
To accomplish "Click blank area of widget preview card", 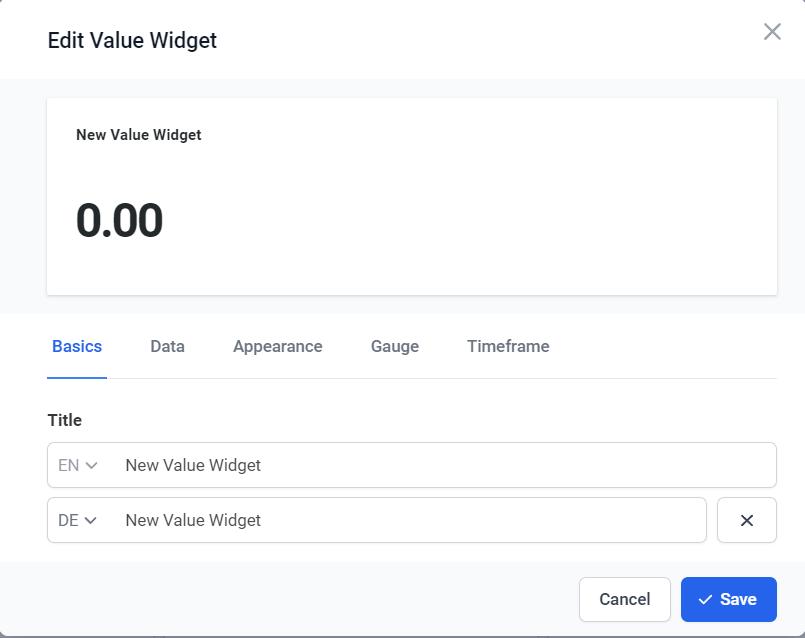I will pos(500,220).
